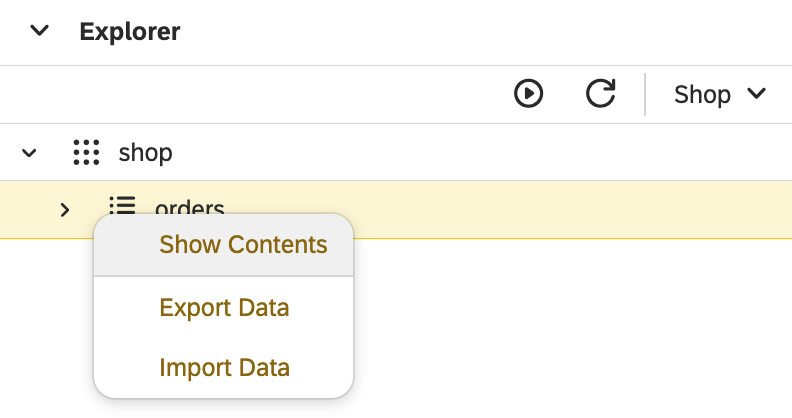Collapse the shop tree node
This screenshot has width=792, height=418.
point(29,152)
